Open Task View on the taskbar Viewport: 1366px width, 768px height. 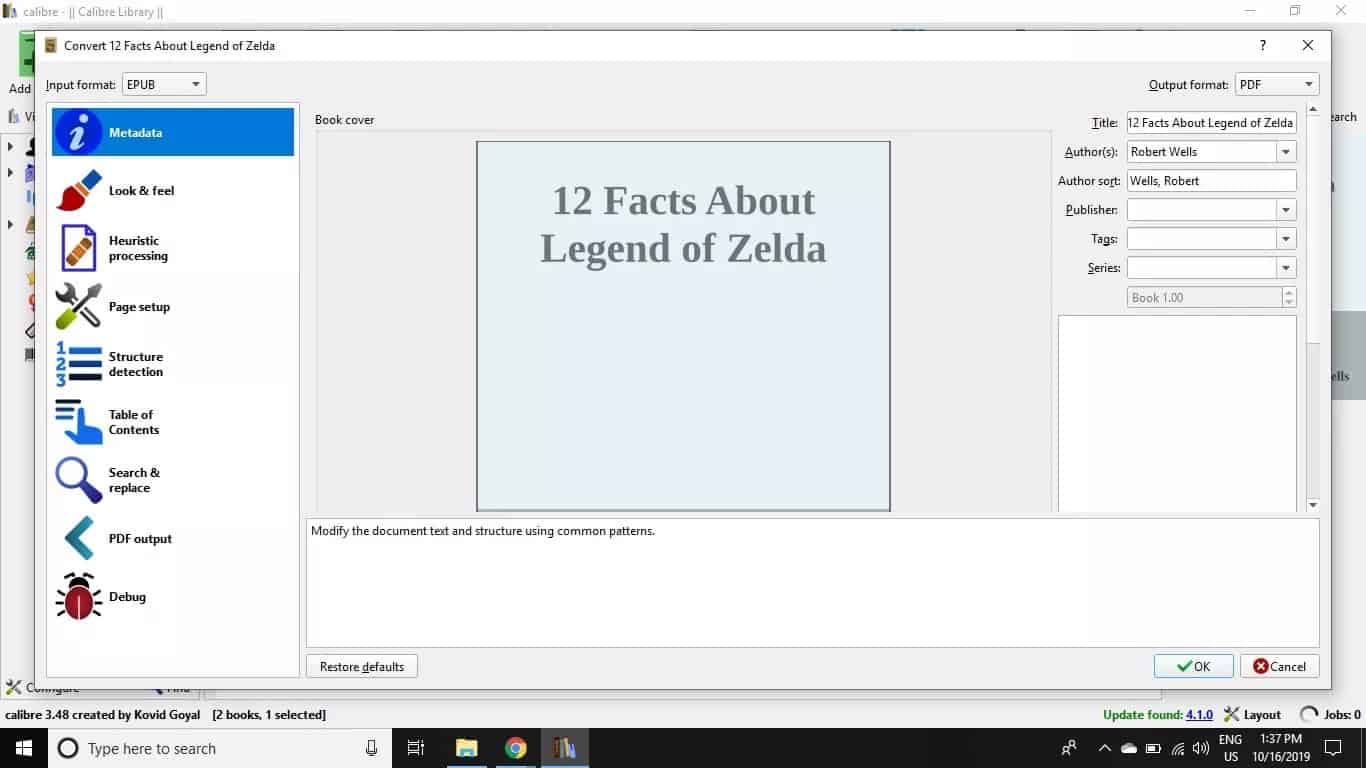416,748
